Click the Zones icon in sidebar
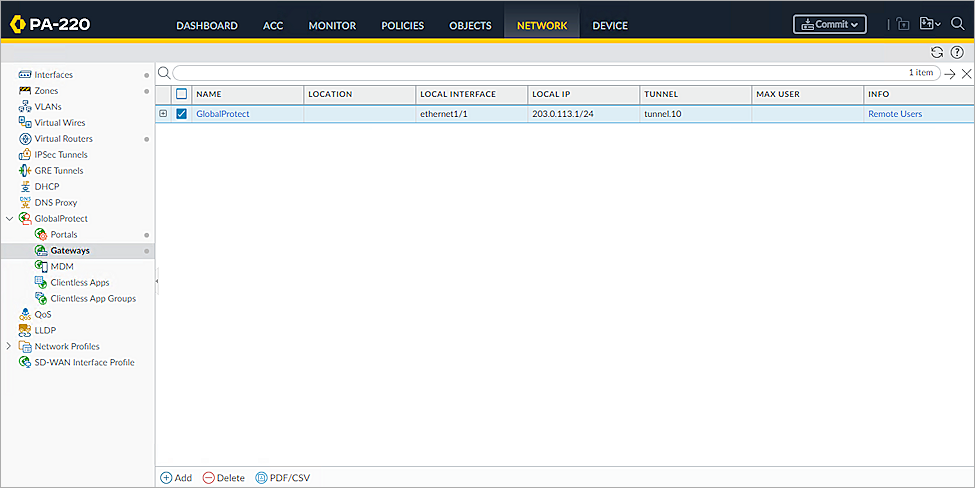Viewport: 975px width, 488px height. pos(25,91)
